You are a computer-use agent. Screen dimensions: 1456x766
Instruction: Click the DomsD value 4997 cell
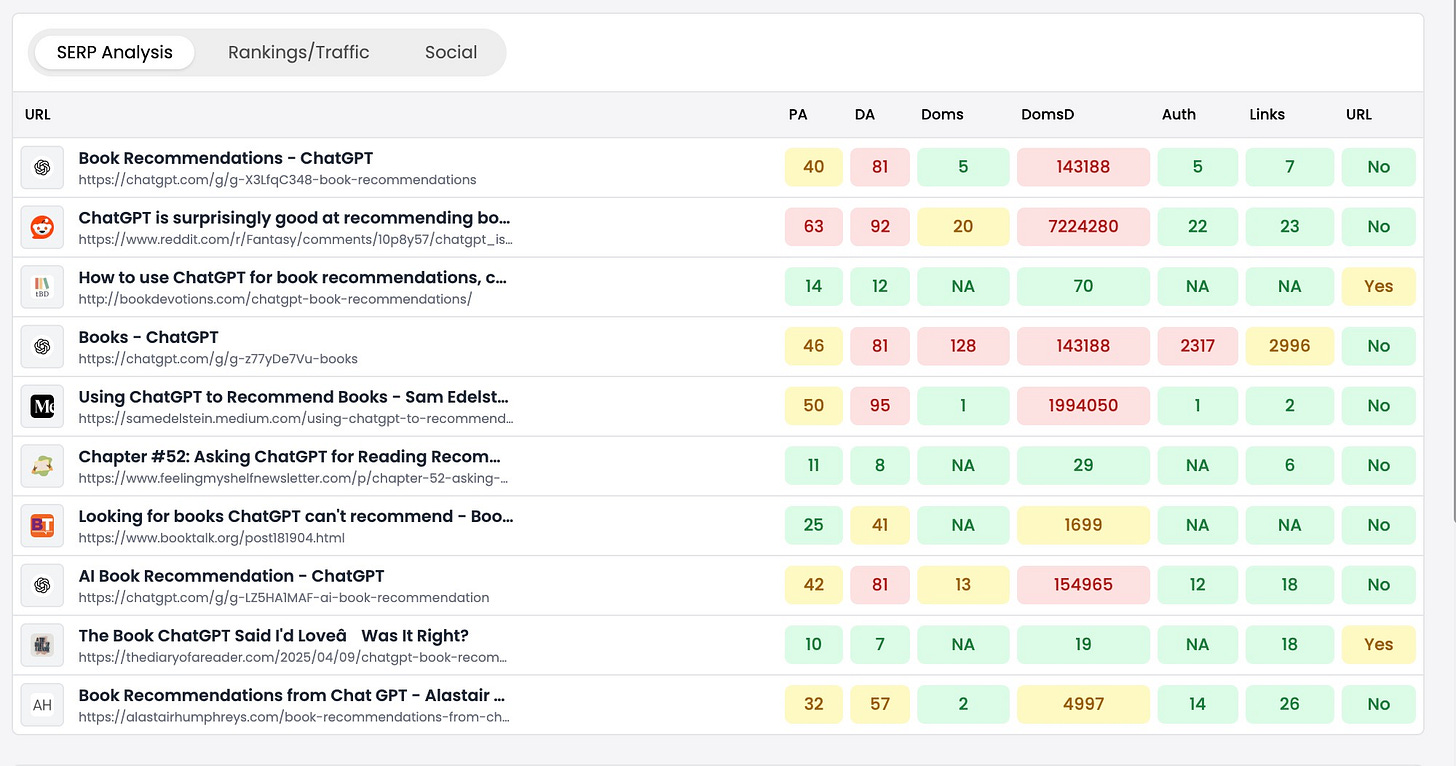1083,704
